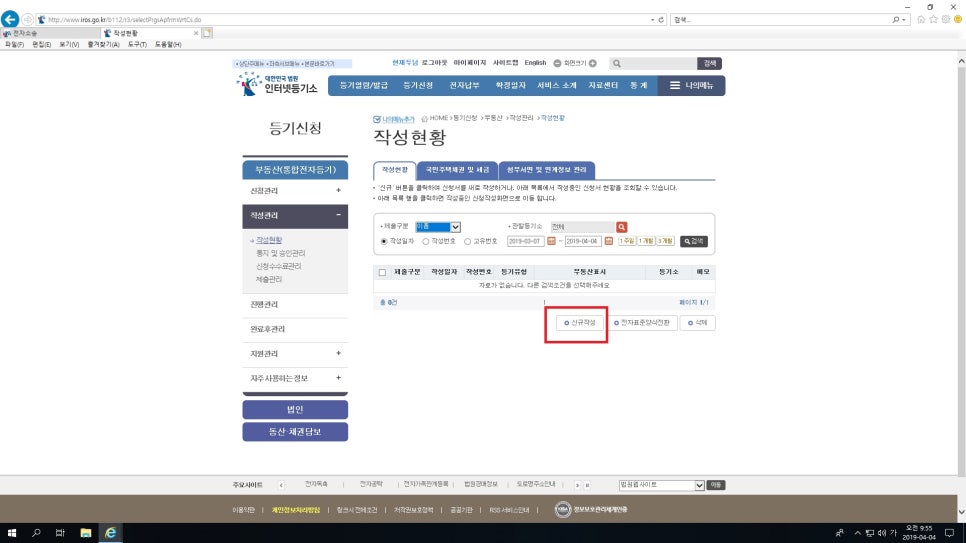This screenshot has height=543, width=966.
Task: Click pause icon in 주요사이트 bar
Action: tap(587, 485)
